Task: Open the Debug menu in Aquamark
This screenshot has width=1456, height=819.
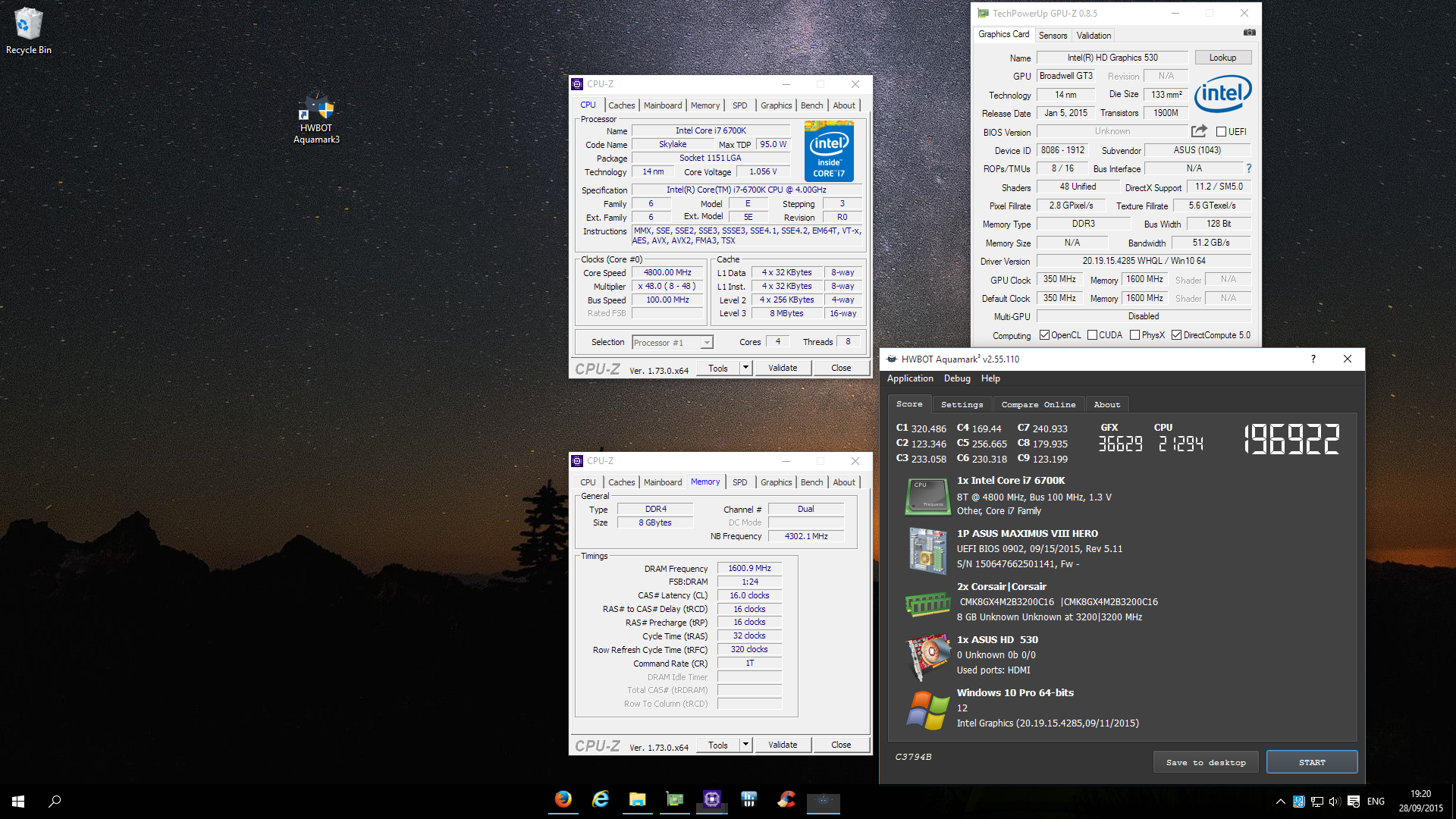Action: (957, 378)
